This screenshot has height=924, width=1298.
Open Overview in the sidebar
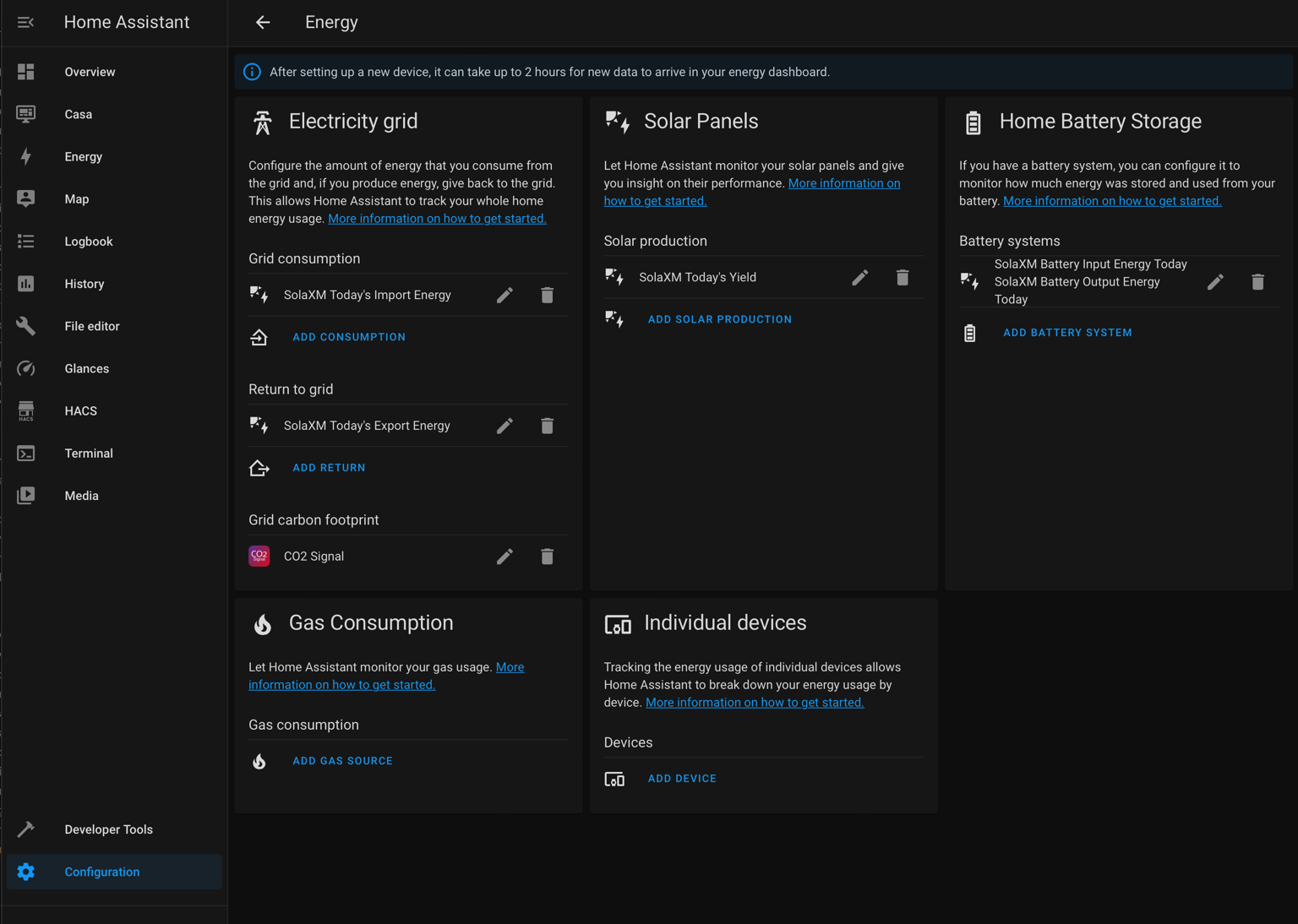(114, 72)
